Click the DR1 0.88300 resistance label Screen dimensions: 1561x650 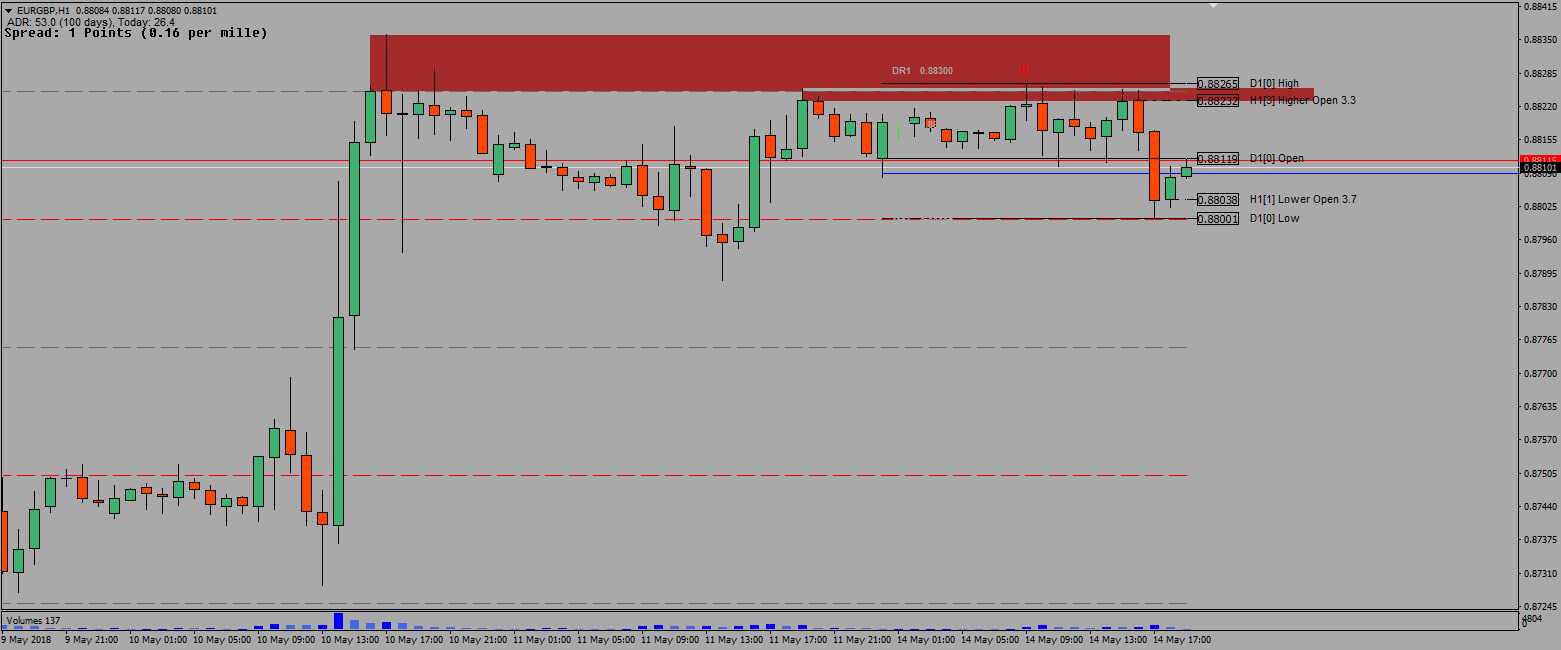click(922, 71)
